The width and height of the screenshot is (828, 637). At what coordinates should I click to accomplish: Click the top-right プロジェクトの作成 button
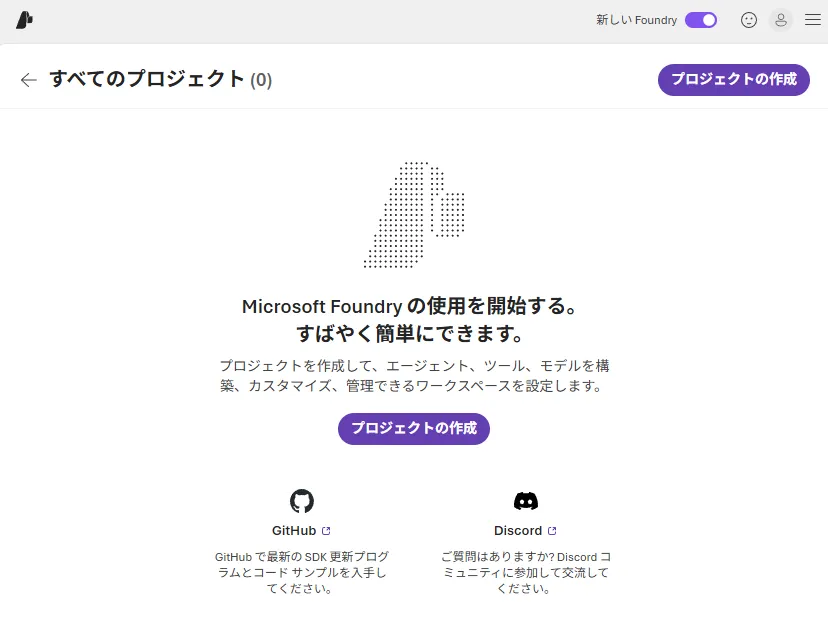coord(733,80)
